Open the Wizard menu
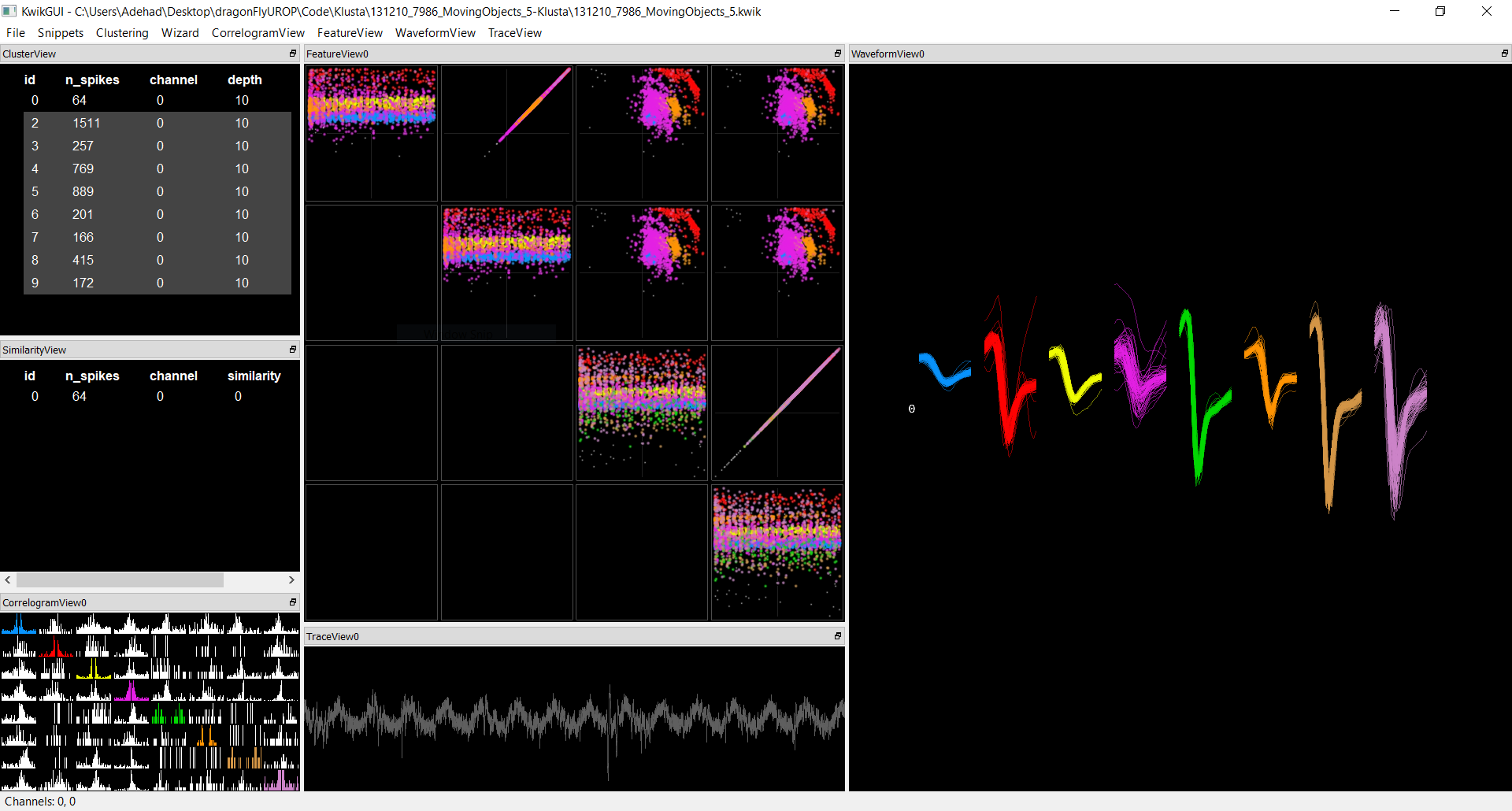 (180, 33)
